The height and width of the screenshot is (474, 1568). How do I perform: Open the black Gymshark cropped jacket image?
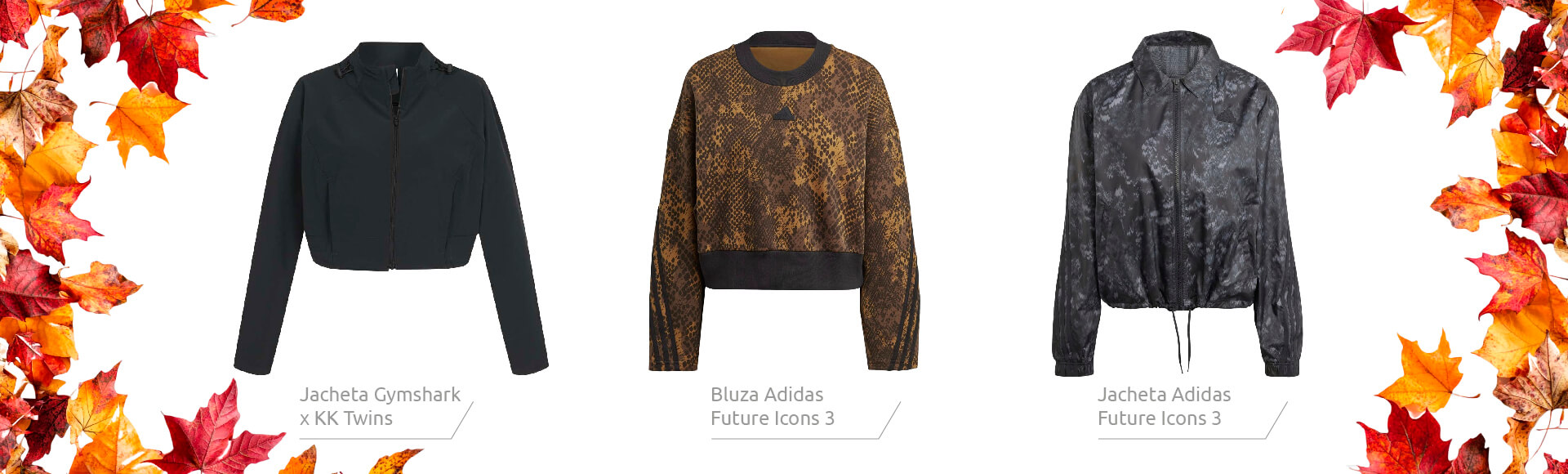tap(390, 208)
